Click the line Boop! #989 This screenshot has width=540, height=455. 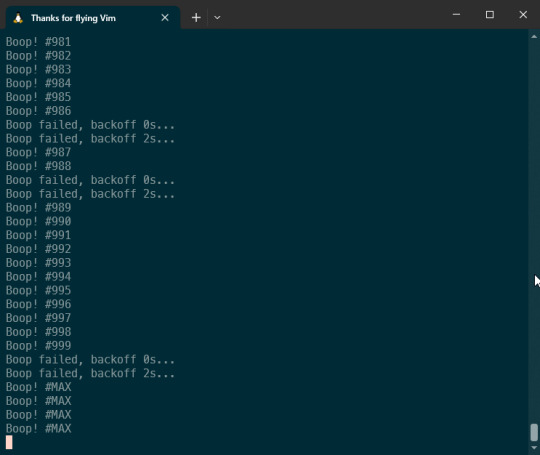[x=39, y=208]
